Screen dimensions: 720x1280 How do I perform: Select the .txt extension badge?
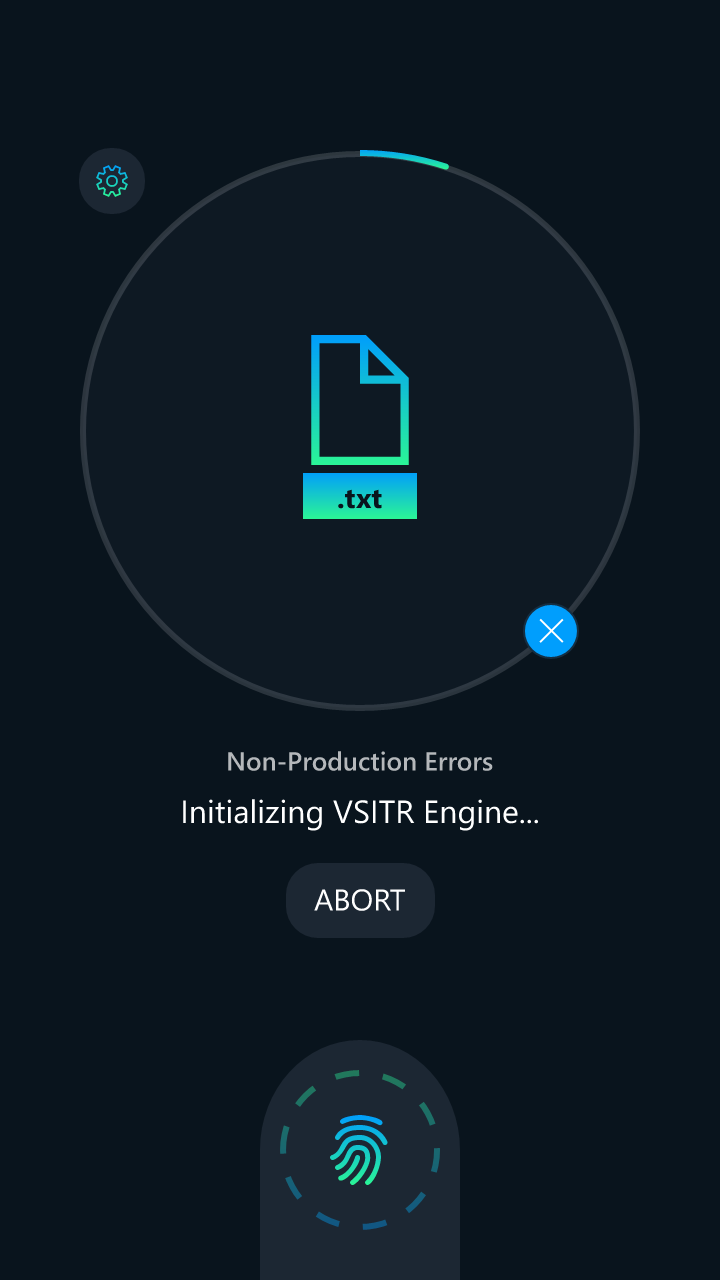359,497
